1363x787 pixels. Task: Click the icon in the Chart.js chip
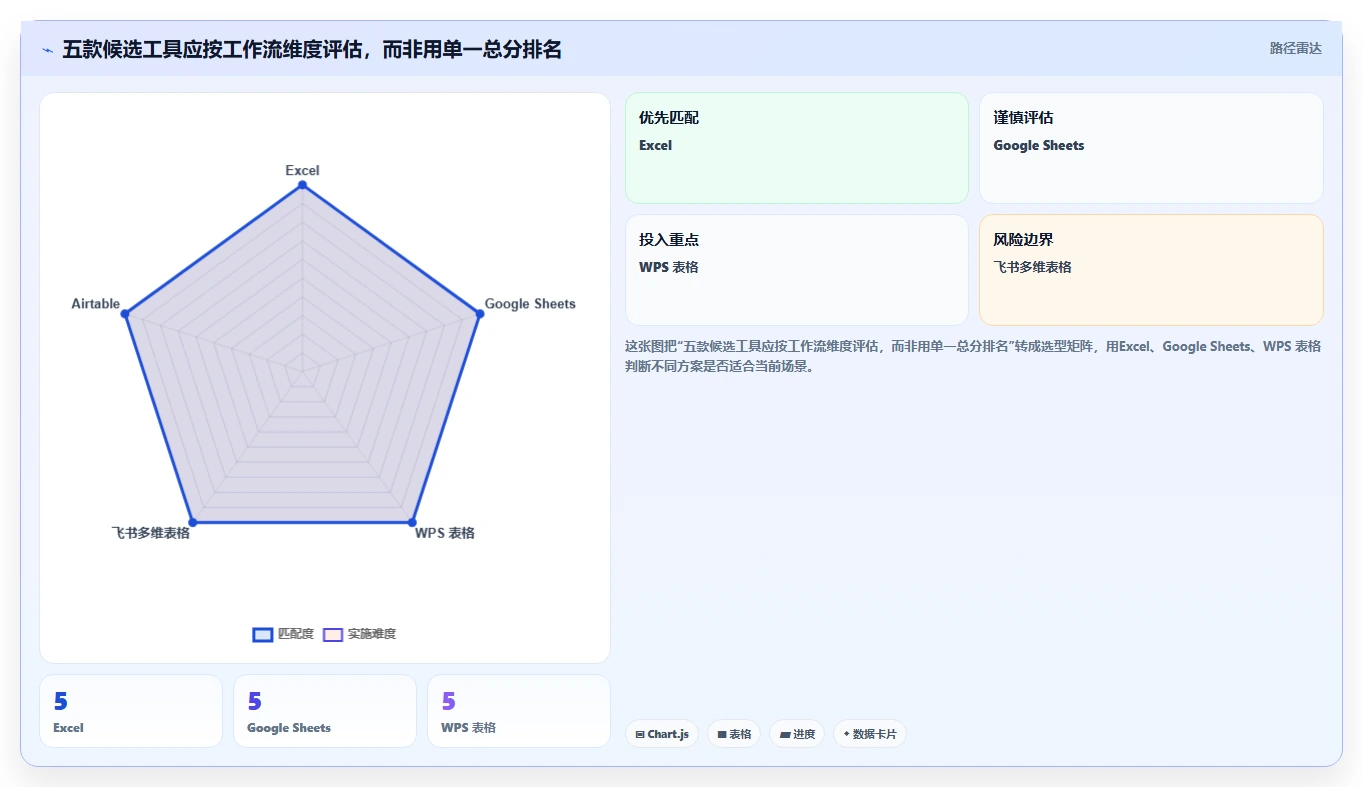640,734
